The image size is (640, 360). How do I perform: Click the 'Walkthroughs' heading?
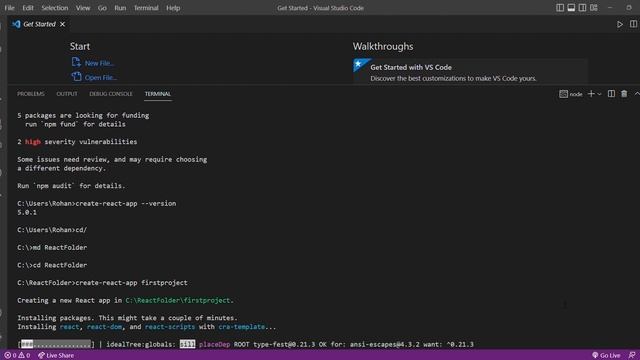[x=383, y=46]
